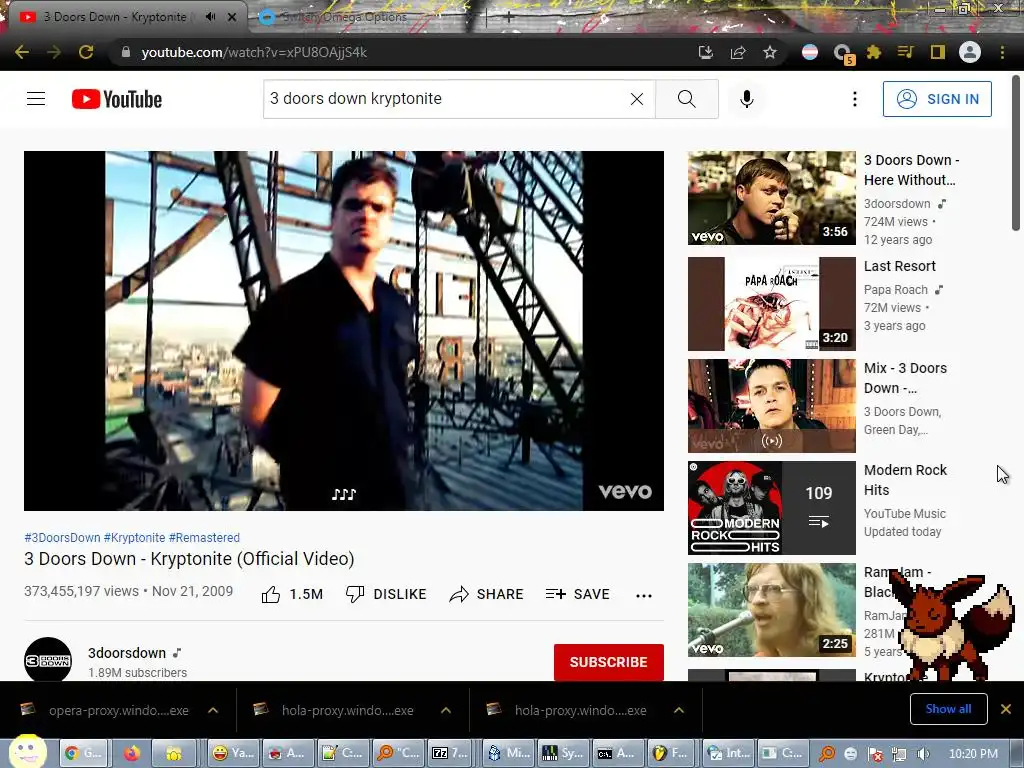Mute the tab via speaker icon
This screenshot has width=1024, height=768.
click(210, 17)
